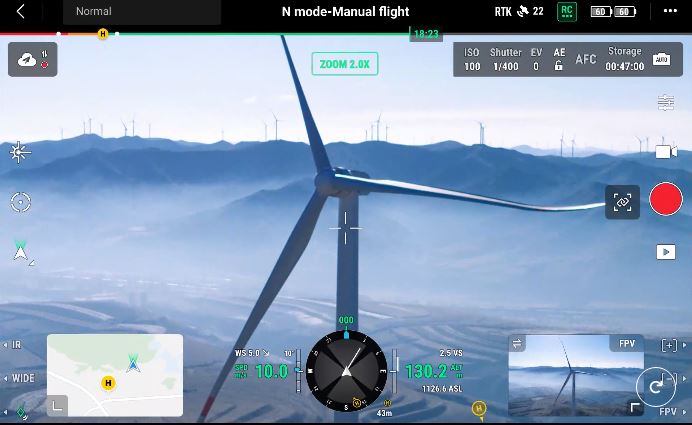This screenshot has width=692, height=425.
Task: Toggle the AE lock
Action: pos(559,60)
